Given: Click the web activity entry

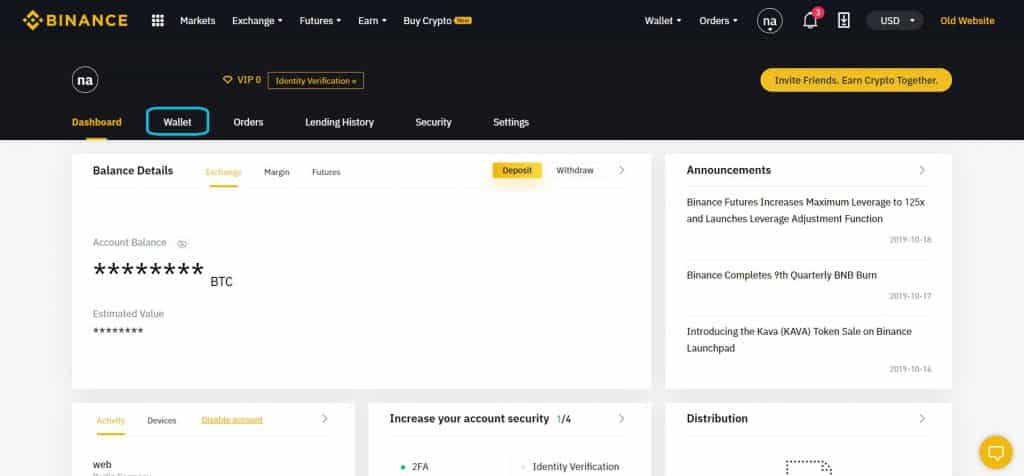Looking at the screenshot, I should click(x=102, y=465).
